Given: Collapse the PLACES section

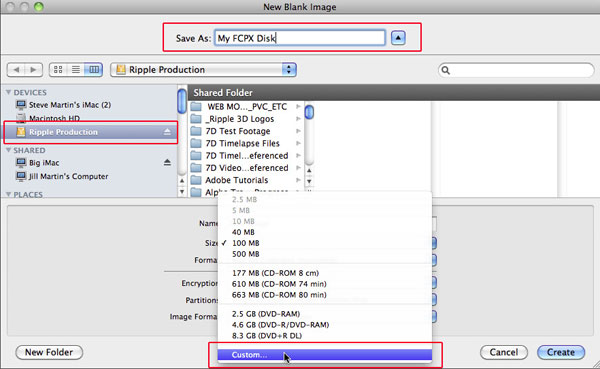Looking at the screenshot, I should [x=8, y=194].
